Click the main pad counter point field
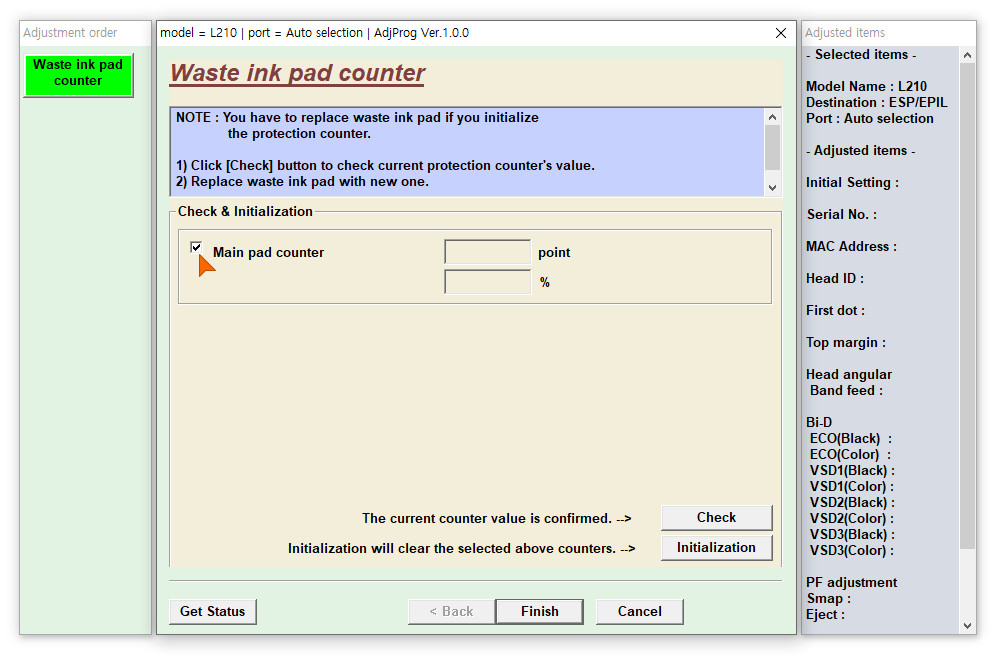This screenshot has height=656, width=993. pyautogui.click(x=488, y=252)
